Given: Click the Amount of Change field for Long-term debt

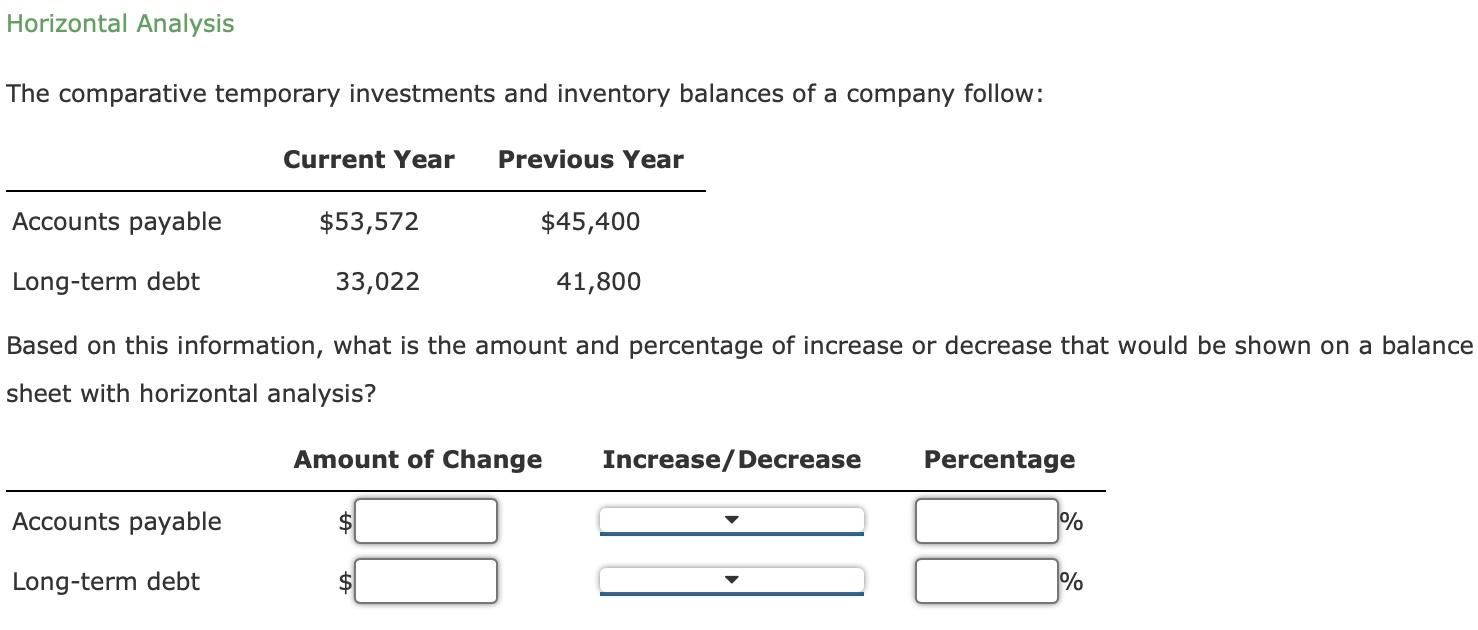Looking at the screenshot, I should pos(427,581).
